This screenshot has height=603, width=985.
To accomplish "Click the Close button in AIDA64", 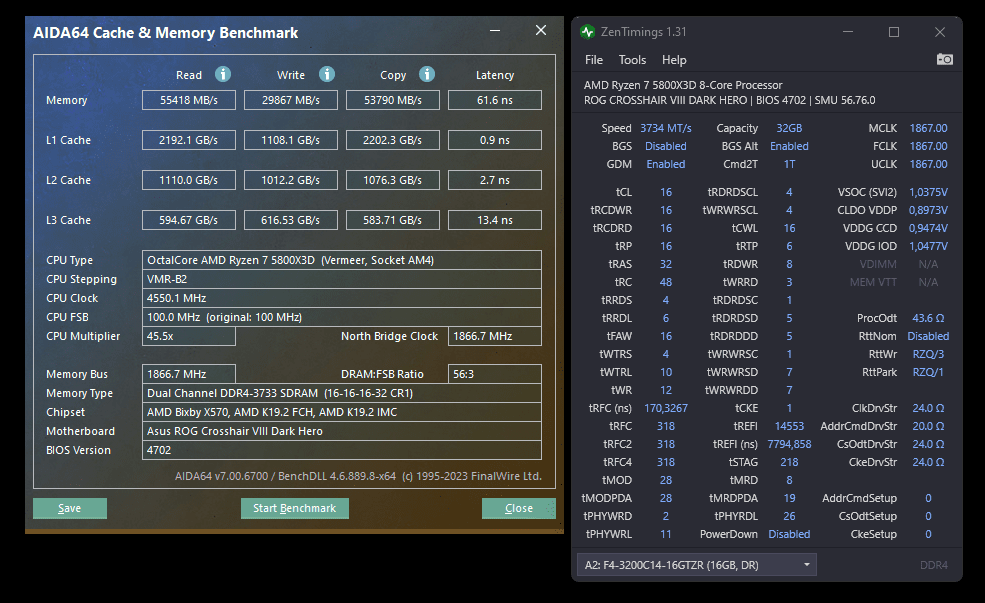I will pyautogui.click(x=519, y=508).
